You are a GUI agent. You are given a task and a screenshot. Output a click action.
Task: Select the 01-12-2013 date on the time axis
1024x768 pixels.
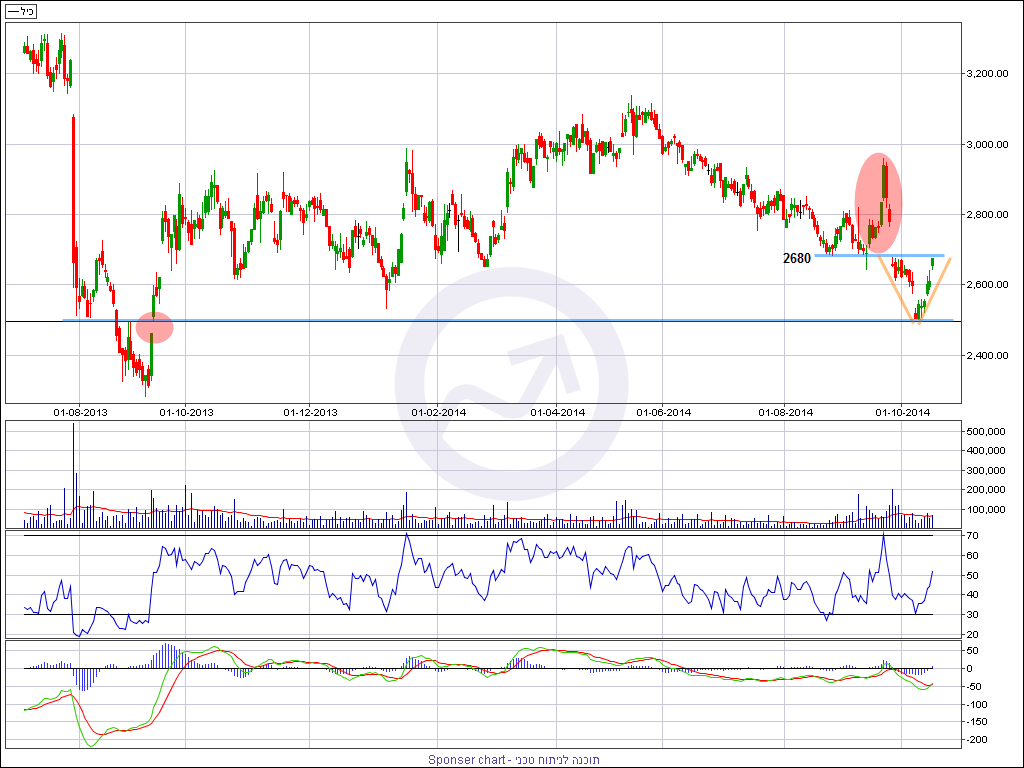pos(311,412)
